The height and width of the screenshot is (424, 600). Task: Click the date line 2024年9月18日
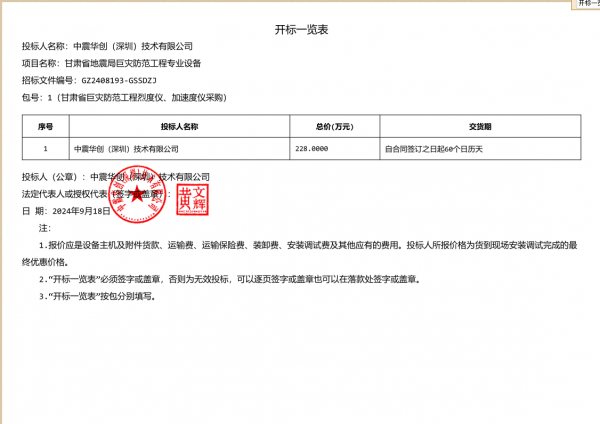pyautogui.click(x=80, y=212)
